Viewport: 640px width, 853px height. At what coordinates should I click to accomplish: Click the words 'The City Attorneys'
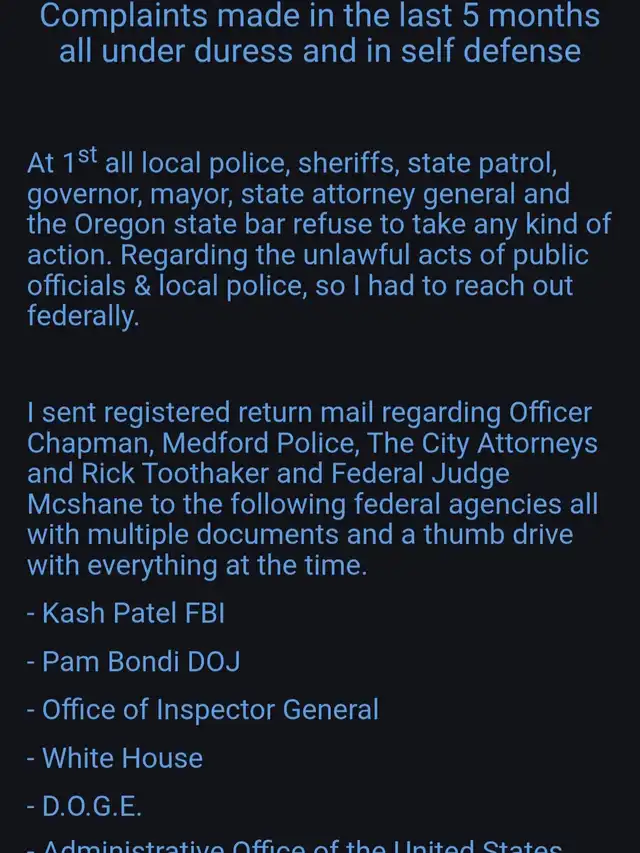482,443
